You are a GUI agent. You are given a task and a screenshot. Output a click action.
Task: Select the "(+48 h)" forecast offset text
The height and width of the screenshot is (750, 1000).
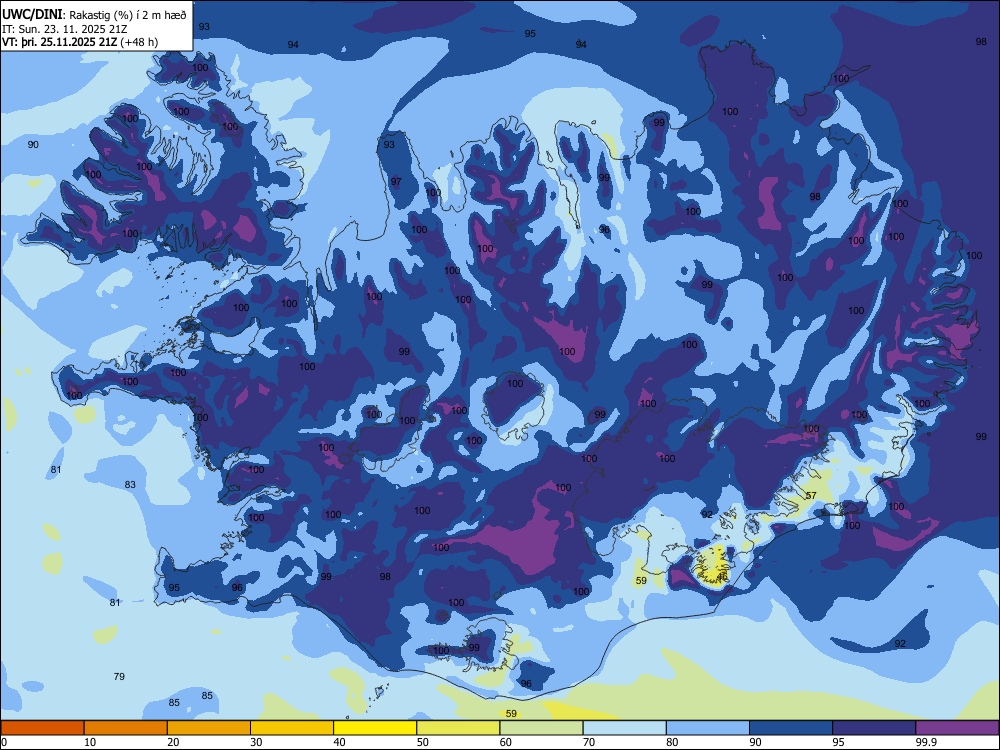click(139, 42)
